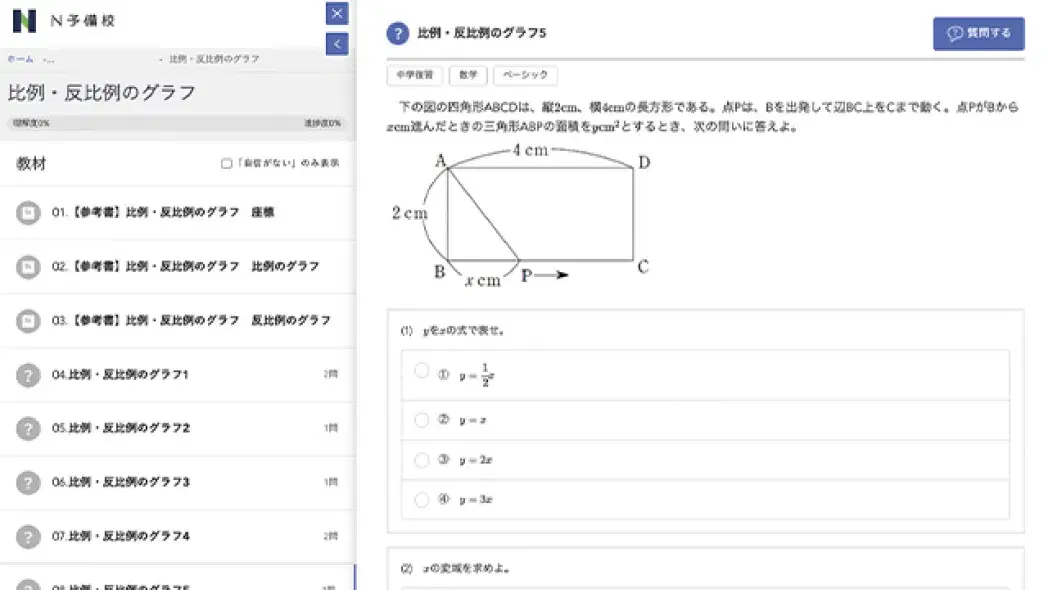Screen dimensions: 1048x590
Task: Select the document icon beside 03 反比例のグラフ
Action: (x=27, y=320)
